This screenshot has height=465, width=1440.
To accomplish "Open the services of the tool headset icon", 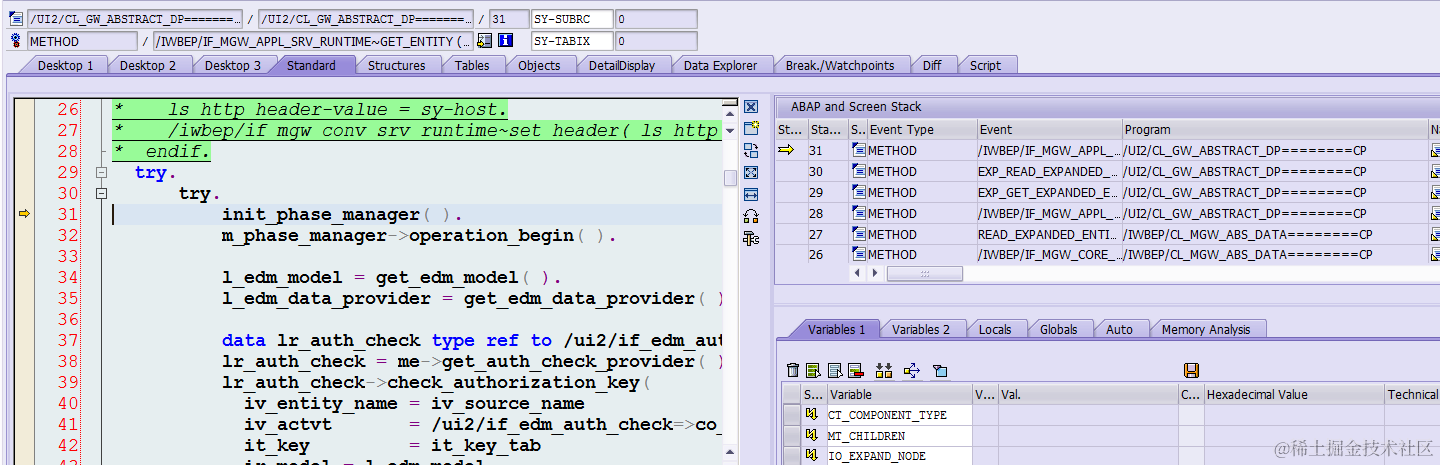I will coord(751,216).
